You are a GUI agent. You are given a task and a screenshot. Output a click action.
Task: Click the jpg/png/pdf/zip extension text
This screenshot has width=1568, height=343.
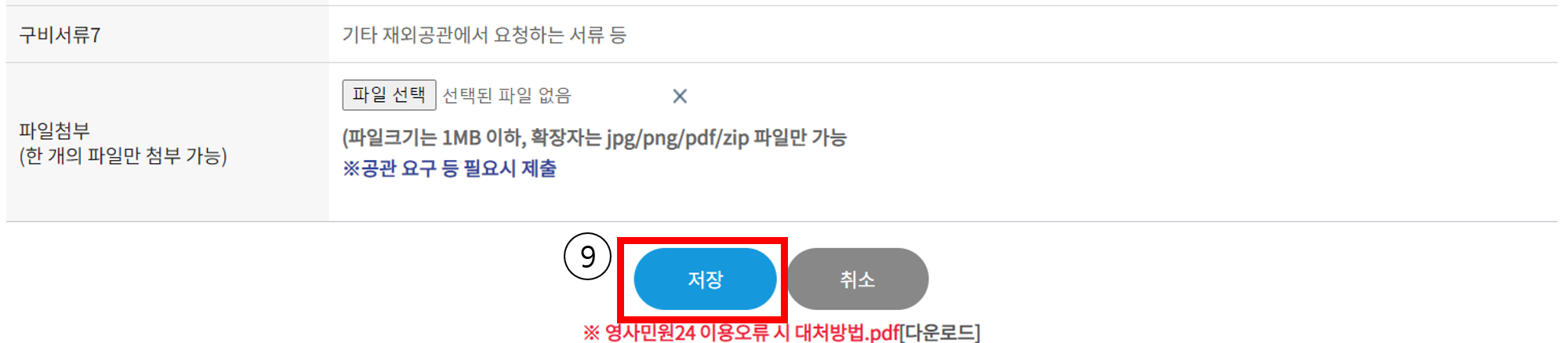pos(677,138)
